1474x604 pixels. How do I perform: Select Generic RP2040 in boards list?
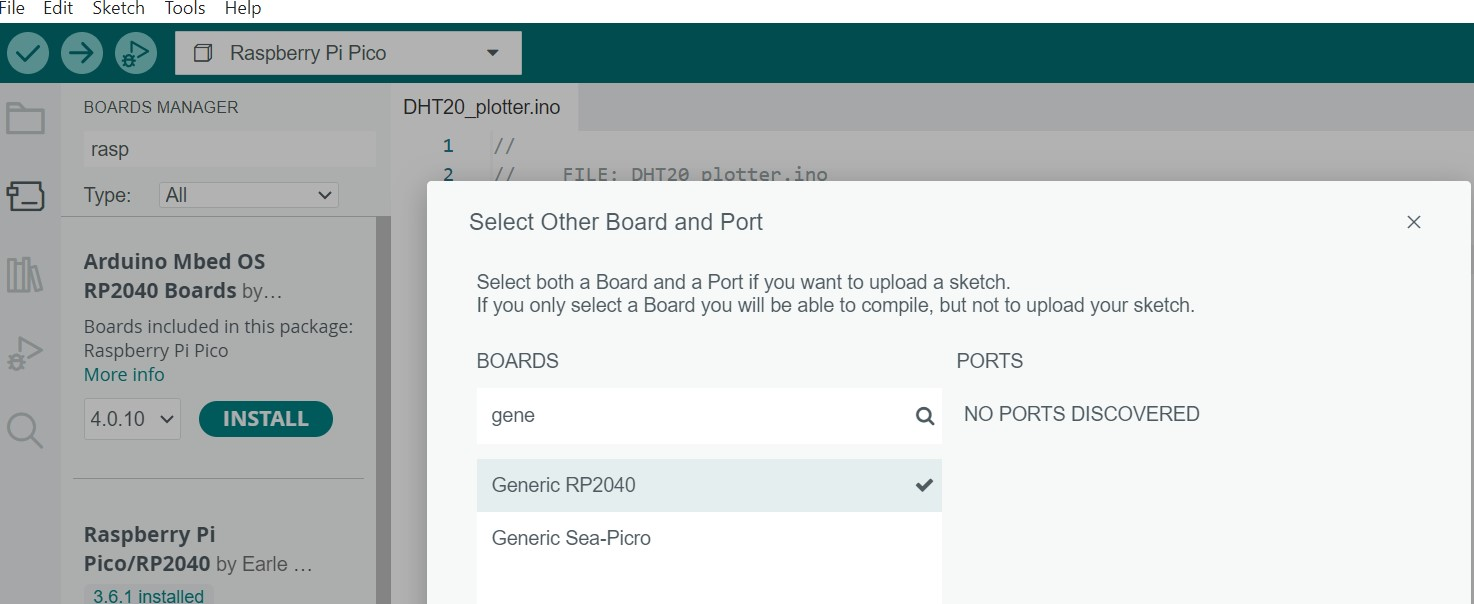point(709,485)
